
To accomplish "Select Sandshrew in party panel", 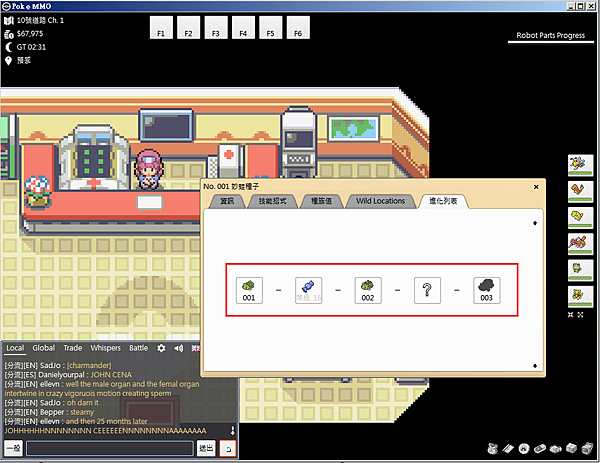I will [580, 217].
